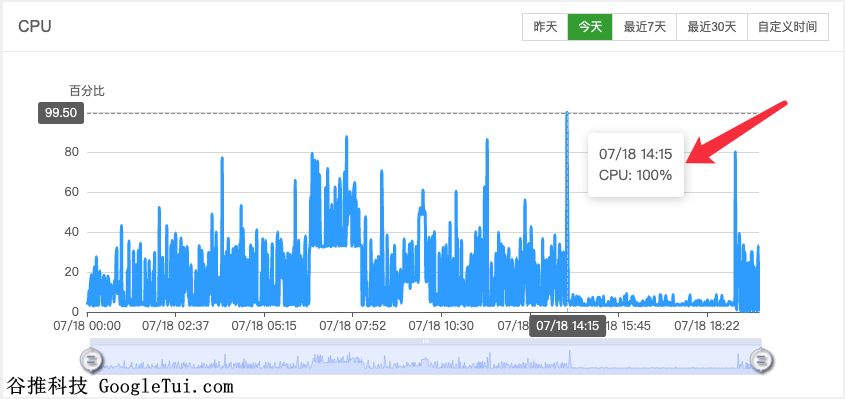This screenshot has width=845, height=399.
Task: Click the CPU panel title
Action: point(34,27)
